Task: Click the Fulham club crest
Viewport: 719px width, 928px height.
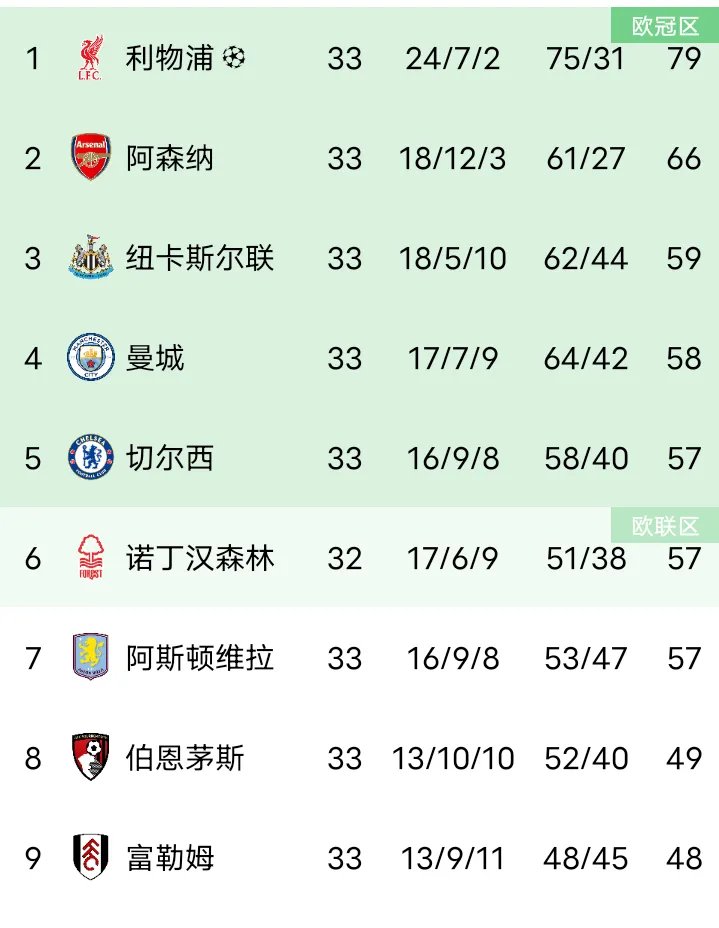Action: [91, 856]
